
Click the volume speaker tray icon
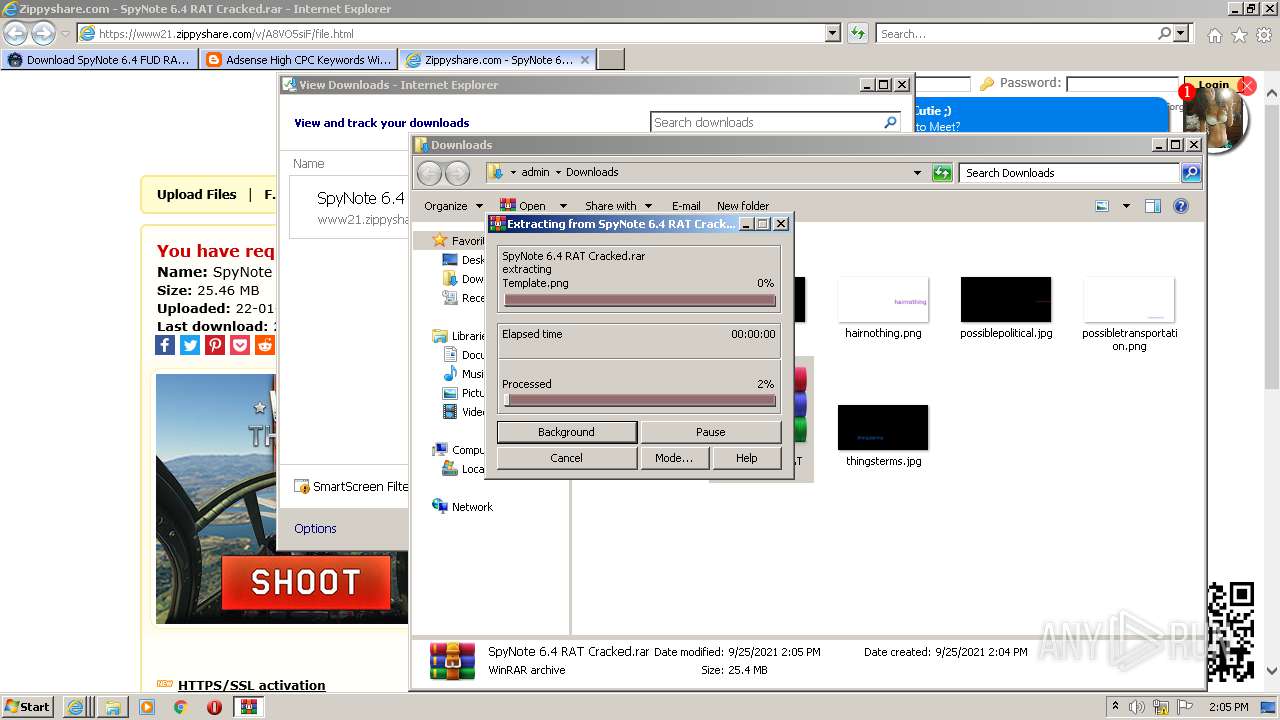coord(1137,707)
